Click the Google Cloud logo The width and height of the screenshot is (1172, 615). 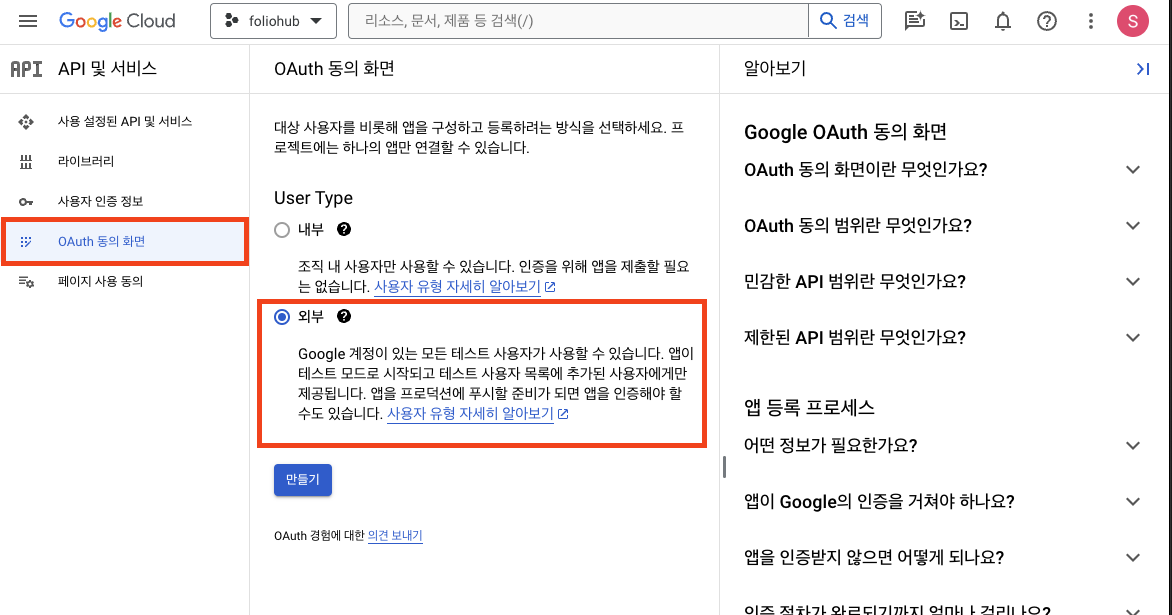point(117,21)
